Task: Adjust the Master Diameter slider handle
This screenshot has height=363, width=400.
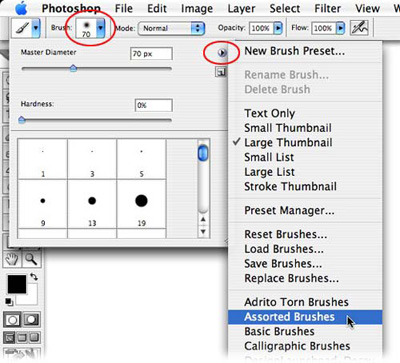Action: [73, 69]
